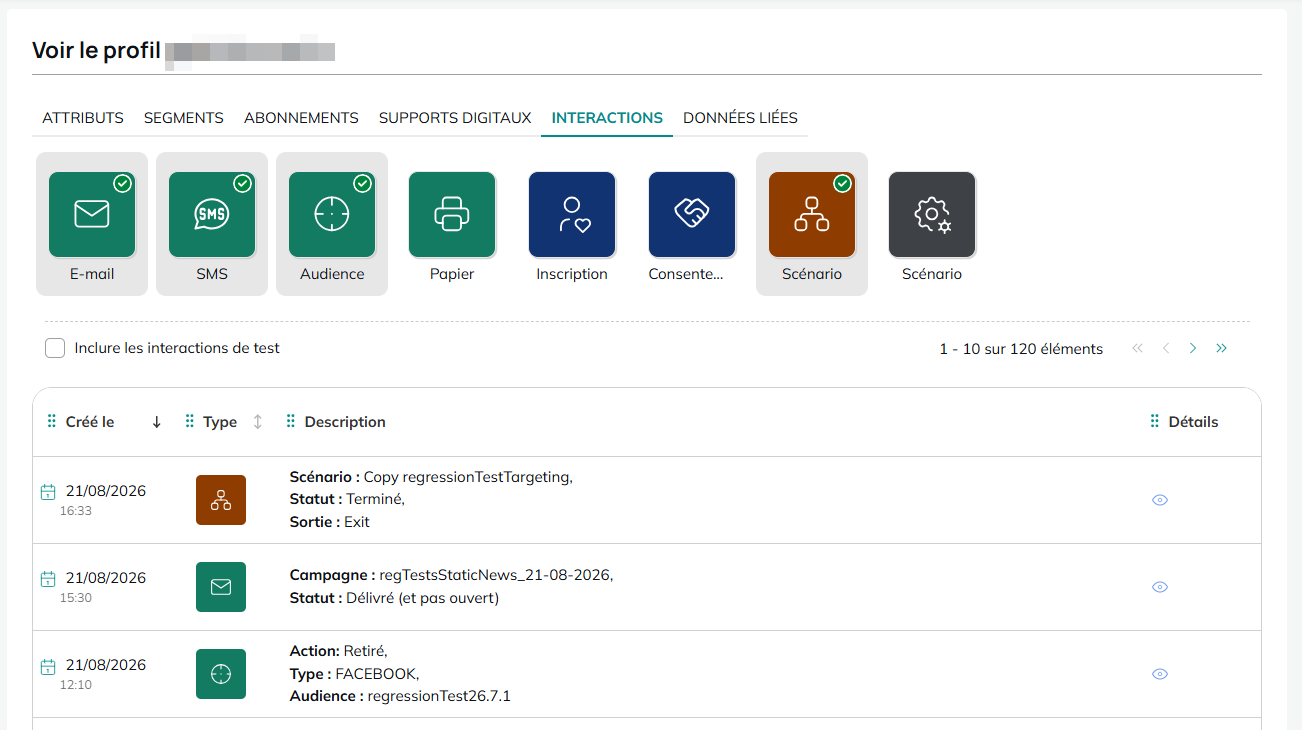Click the calendar icon beside the 16:33 entry
Viewport: 1302px width, 730px height.
coord(47,492)
